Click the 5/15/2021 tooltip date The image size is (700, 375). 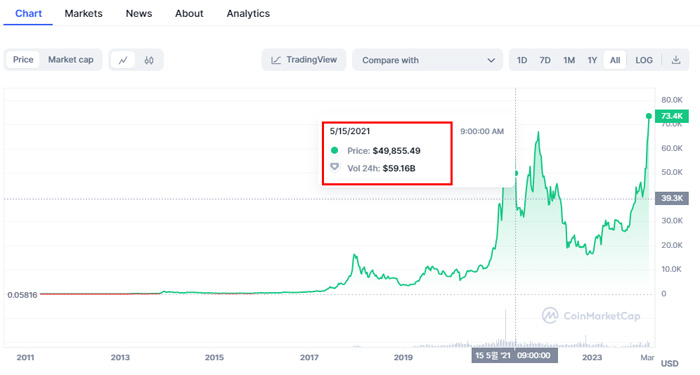[350, 131]
